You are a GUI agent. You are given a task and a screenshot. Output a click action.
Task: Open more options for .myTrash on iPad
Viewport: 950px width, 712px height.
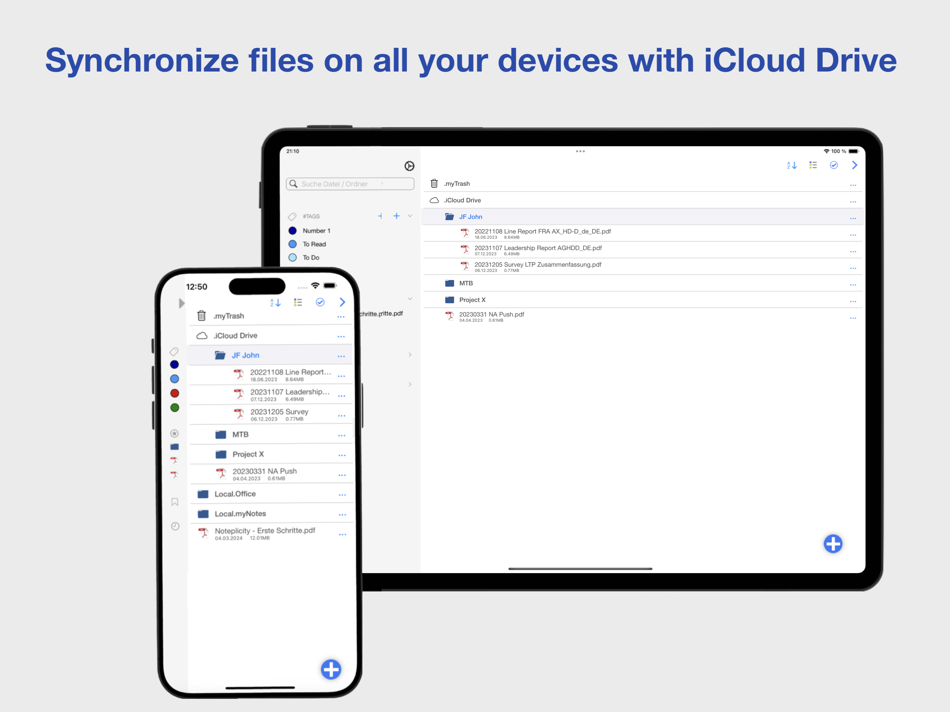point(853,185)
